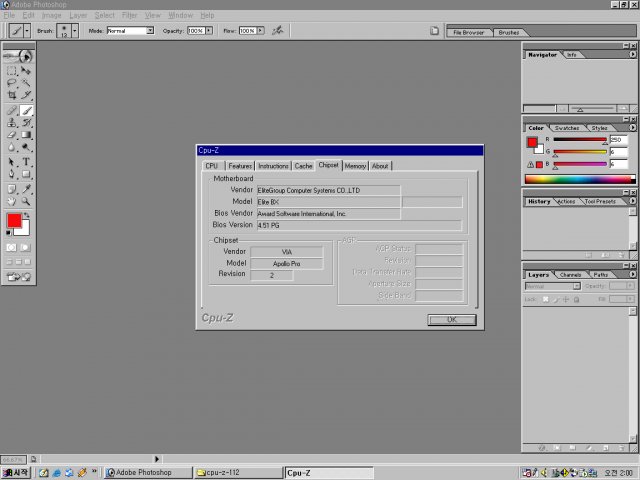Click the G value input field
This screenshot has width=640, height=480.
(x=618, y=152)
